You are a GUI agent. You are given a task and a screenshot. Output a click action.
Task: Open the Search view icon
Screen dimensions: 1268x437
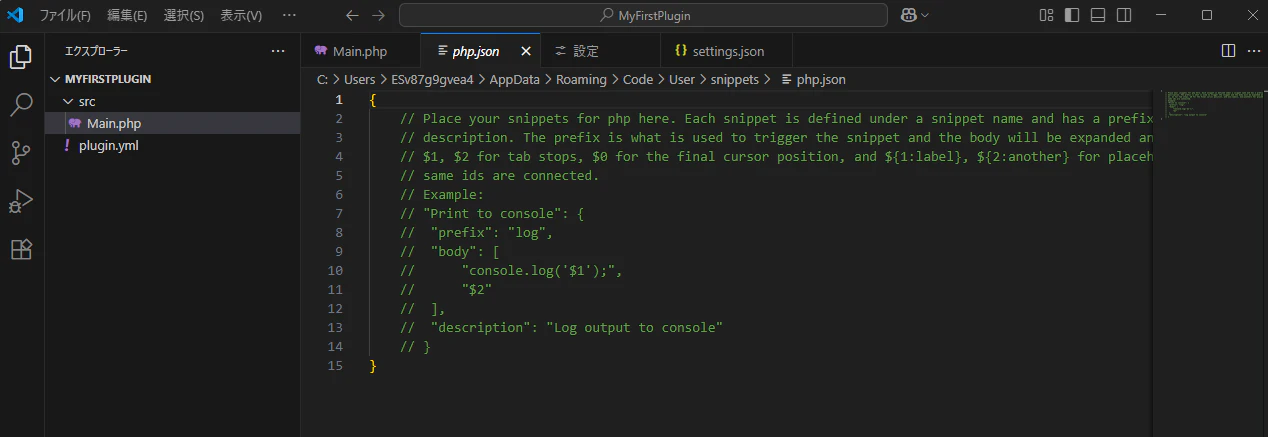point(21,105)
